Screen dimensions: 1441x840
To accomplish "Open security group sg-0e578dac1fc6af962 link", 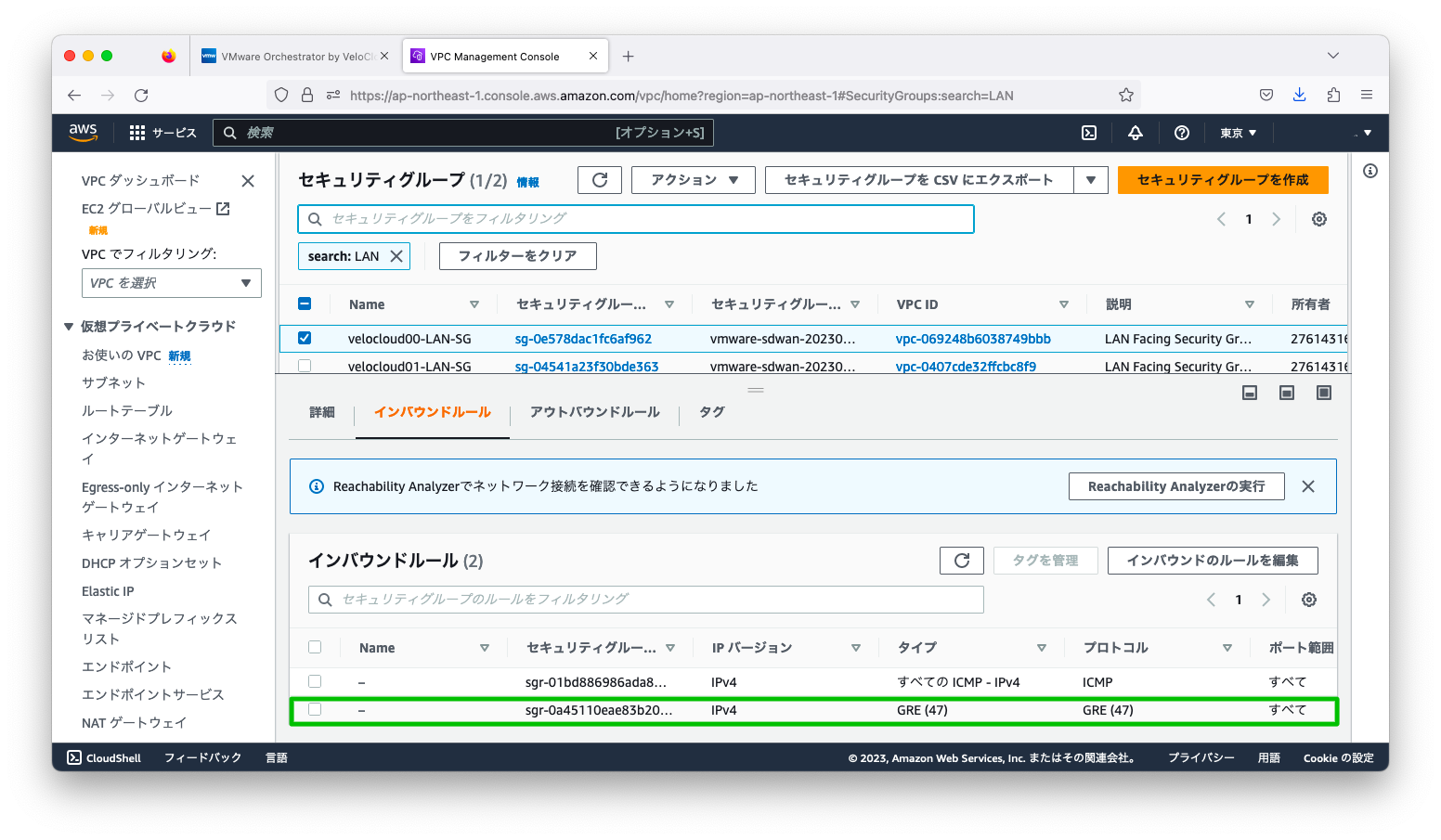I will click(x=583, y=339).
